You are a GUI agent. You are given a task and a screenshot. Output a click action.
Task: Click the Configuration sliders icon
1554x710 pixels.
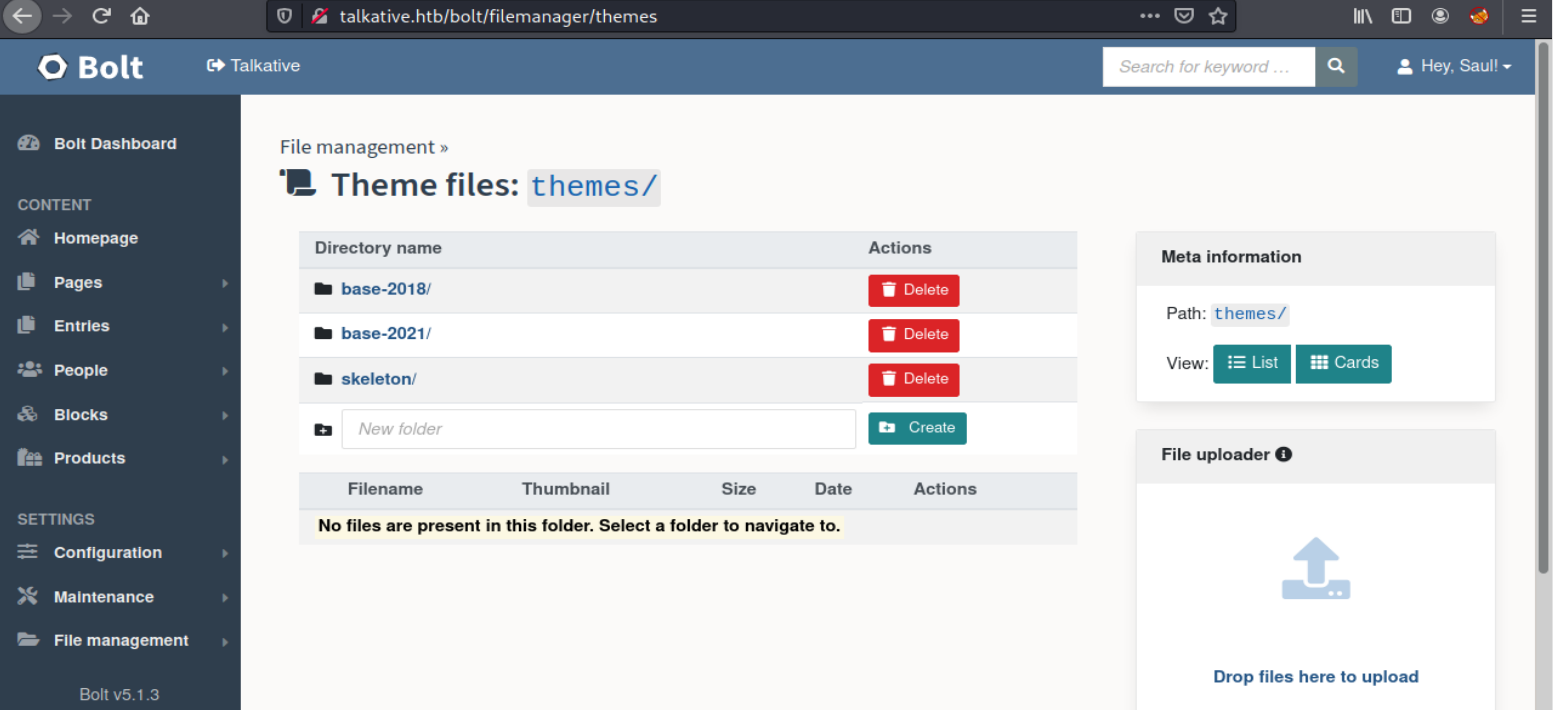pyautogui.click(x=27, y=552)
